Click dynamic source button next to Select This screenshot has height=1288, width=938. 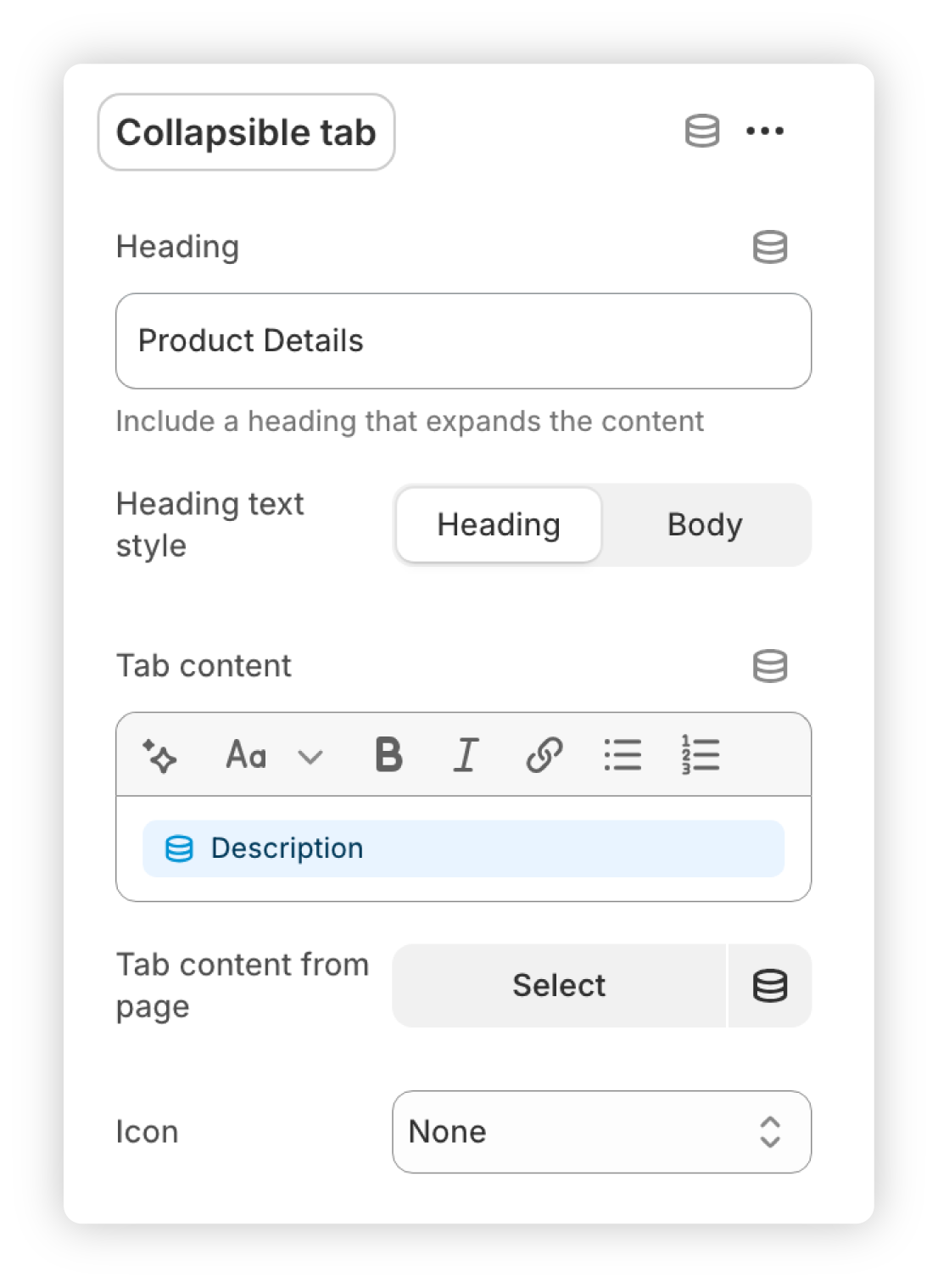(x=770, y=986)
